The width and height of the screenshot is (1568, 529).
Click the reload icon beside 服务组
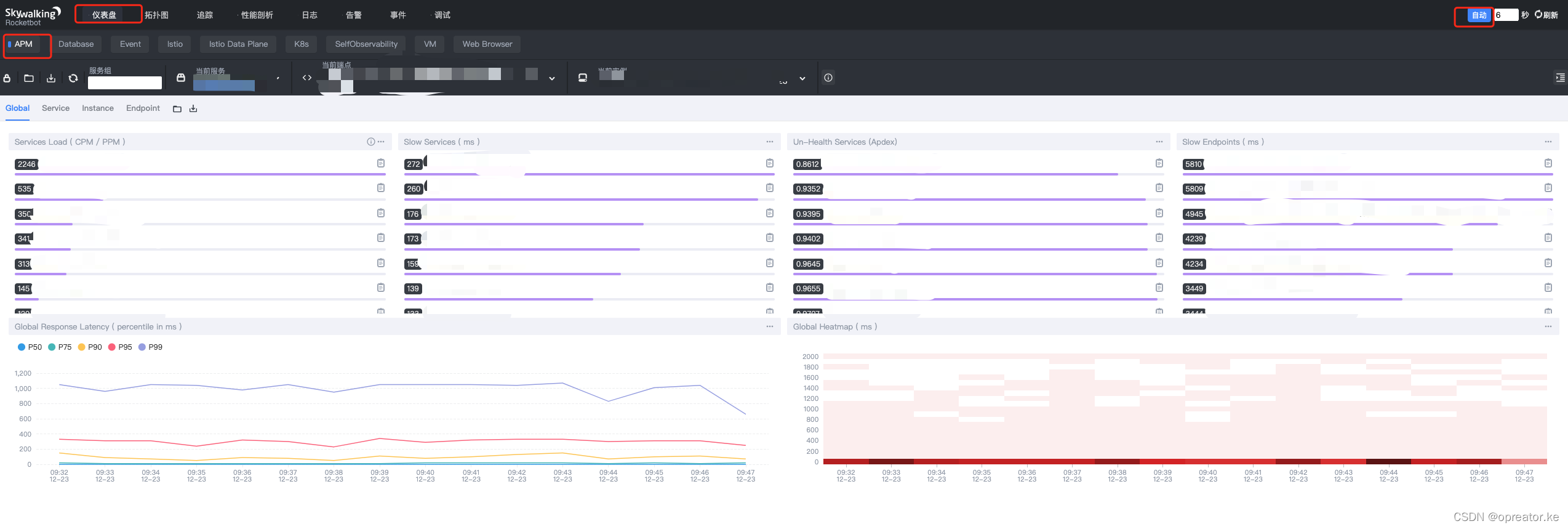(x=73, y=78)
